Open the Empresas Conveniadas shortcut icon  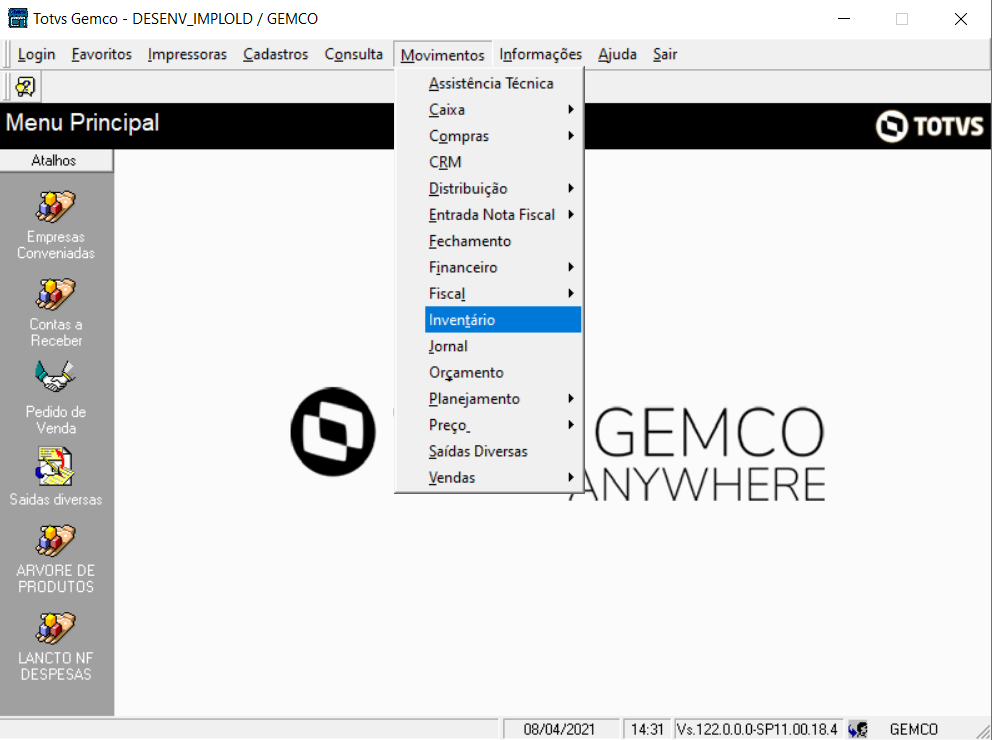[56, 207]
